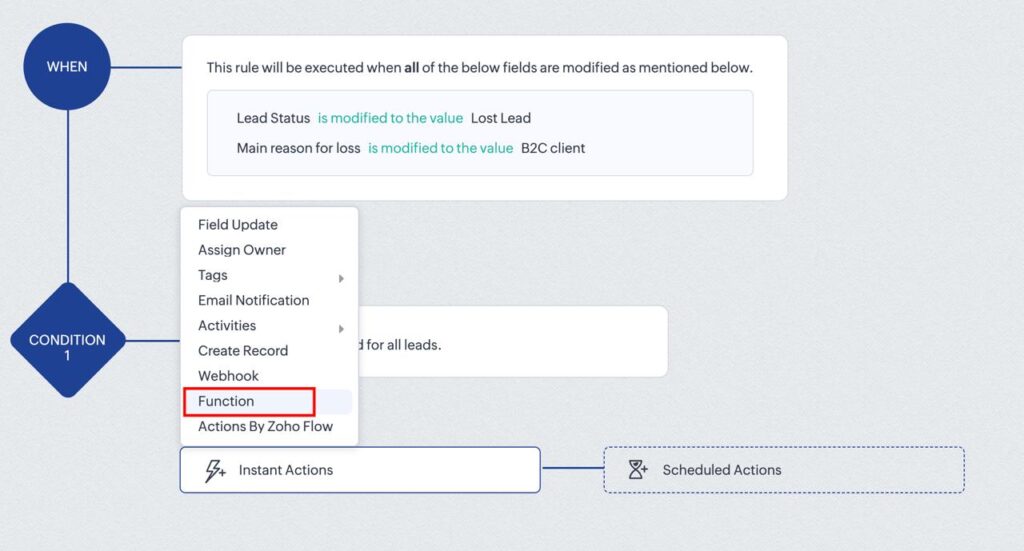Select the WHEN circle node
Screen dimensions: 1024x551
tap(67, 67)
